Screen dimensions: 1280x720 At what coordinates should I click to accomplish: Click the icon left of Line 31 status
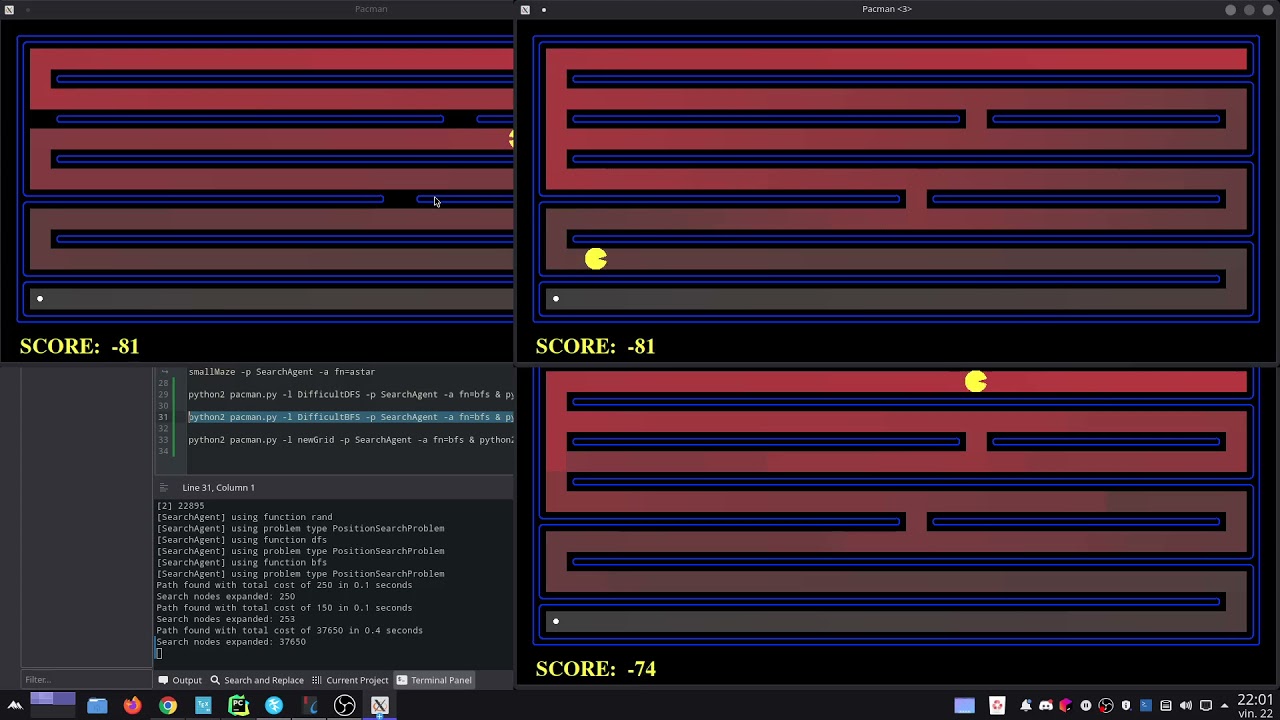[x=164, y=487]
